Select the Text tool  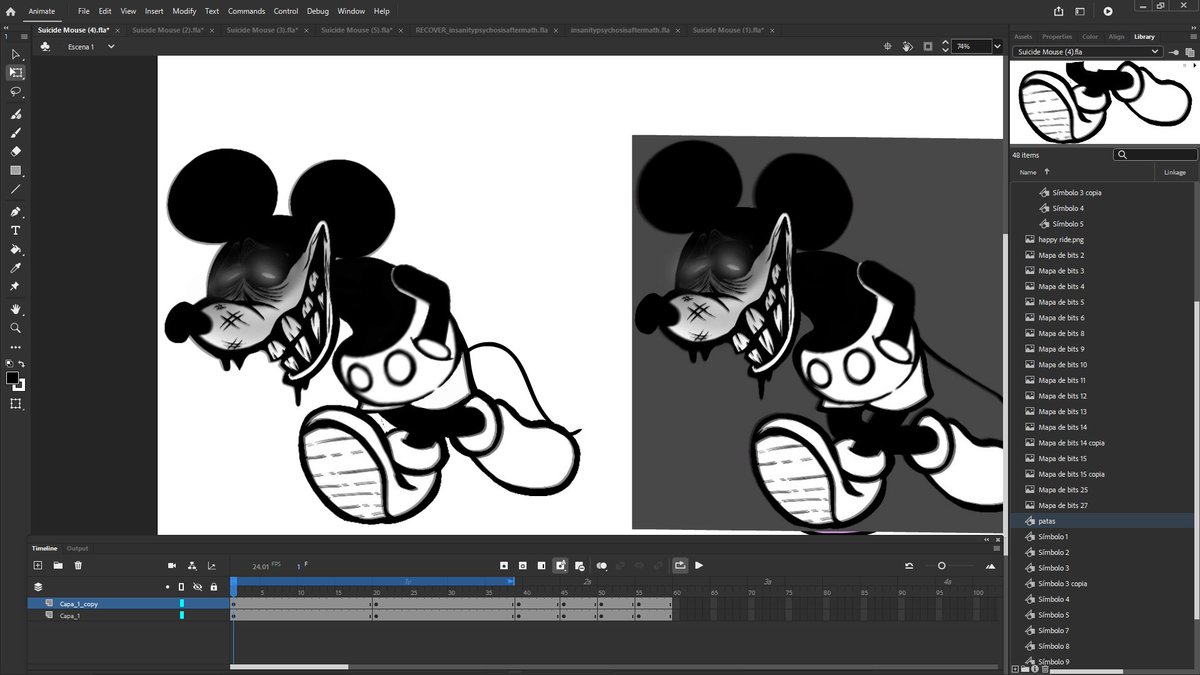point(15,230)
